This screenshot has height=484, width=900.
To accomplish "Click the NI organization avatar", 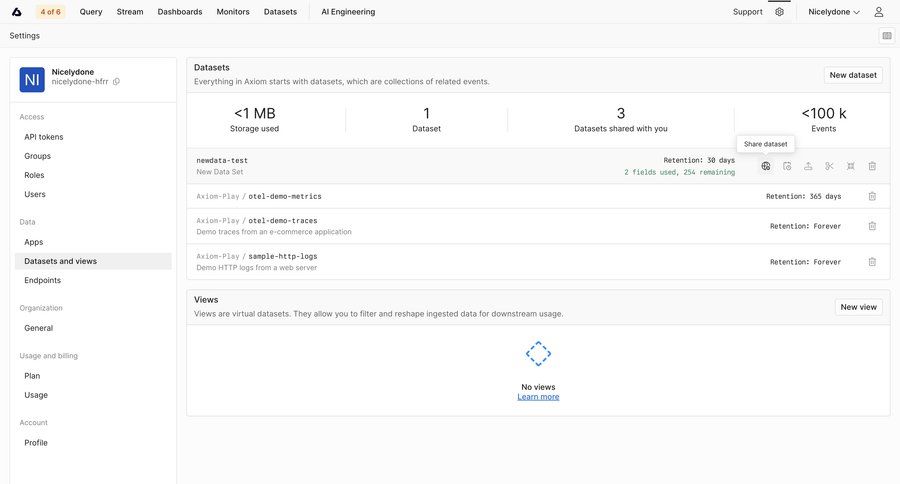I will click(x=32, y=79).
